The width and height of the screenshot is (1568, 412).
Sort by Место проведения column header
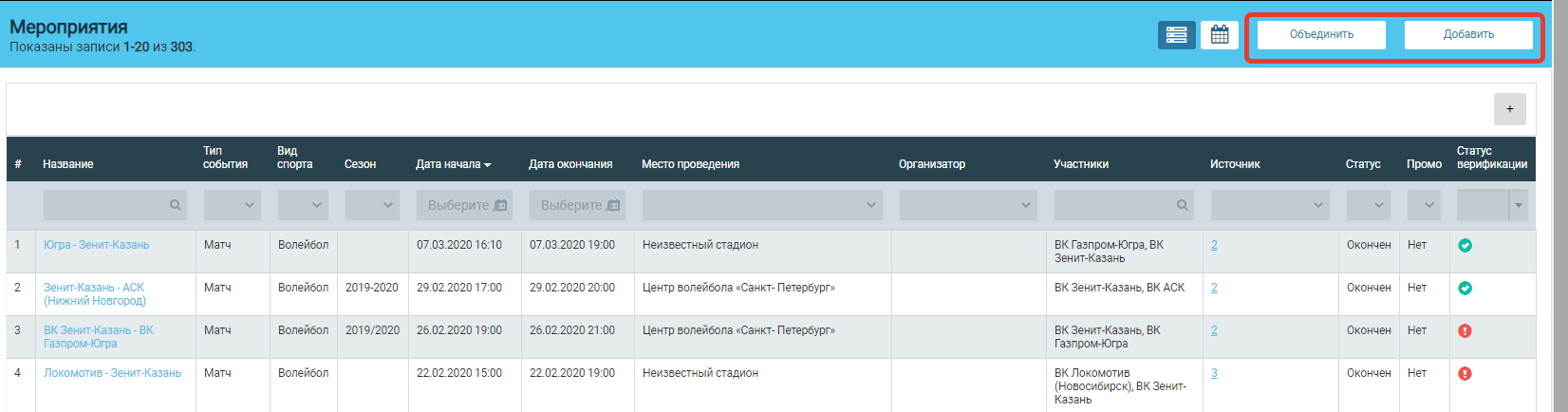tap(690, 164)
